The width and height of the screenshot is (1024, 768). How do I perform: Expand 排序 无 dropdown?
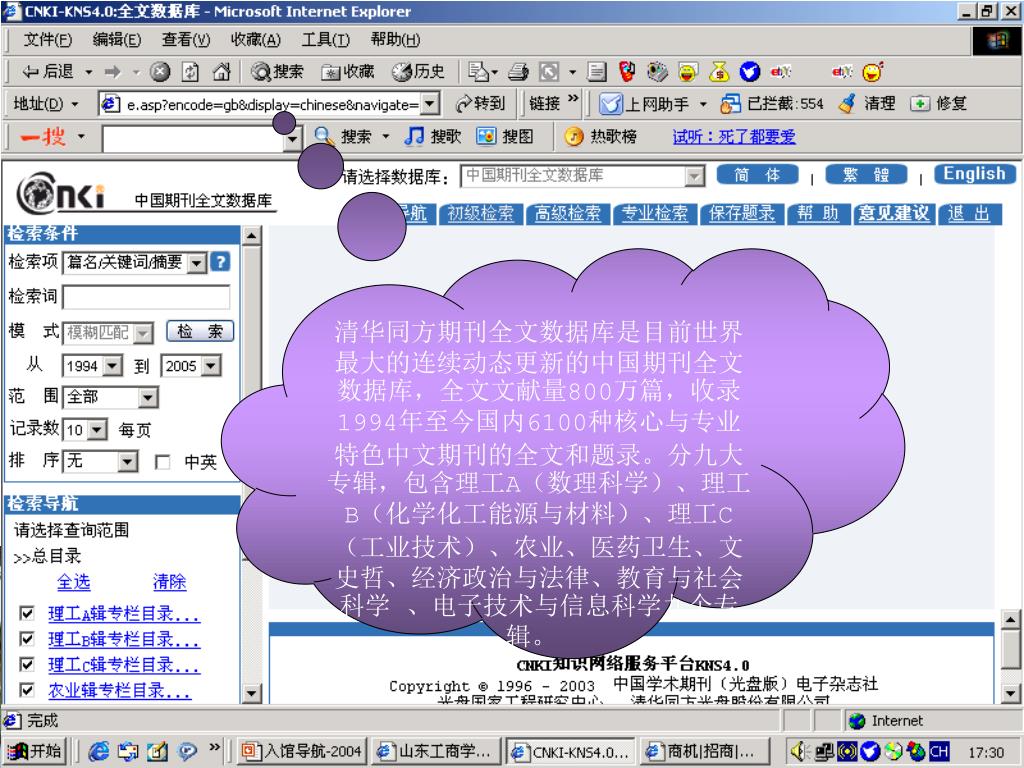click(x=128, y=462)
